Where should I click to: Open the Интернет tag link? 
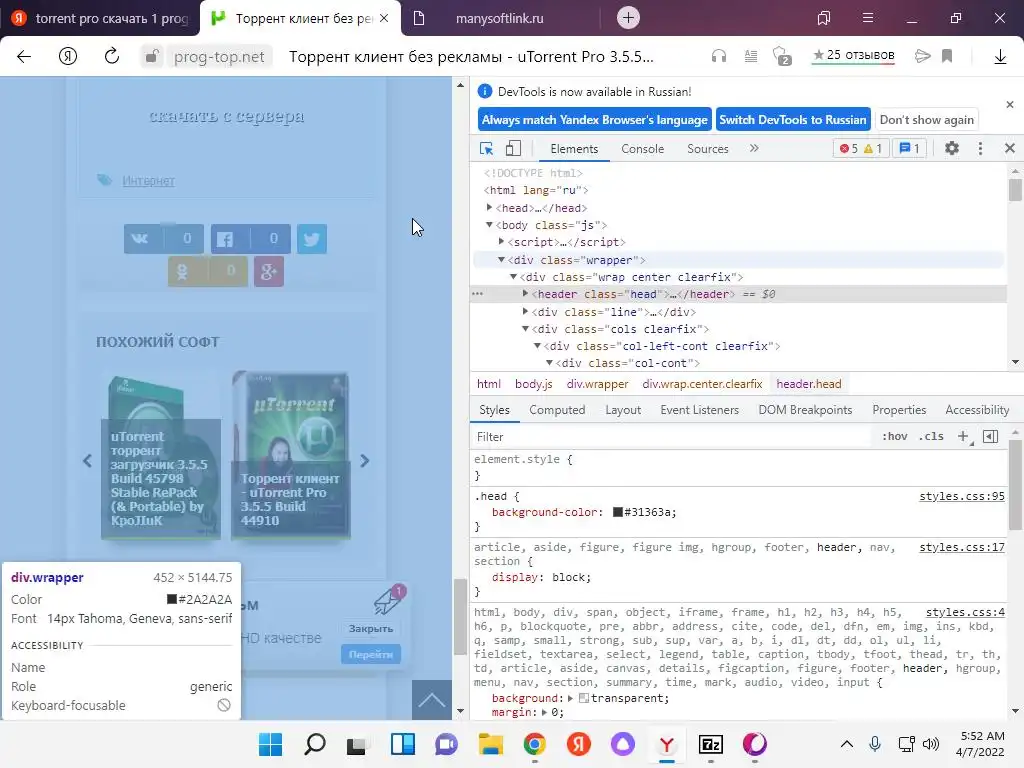point(148,181)
